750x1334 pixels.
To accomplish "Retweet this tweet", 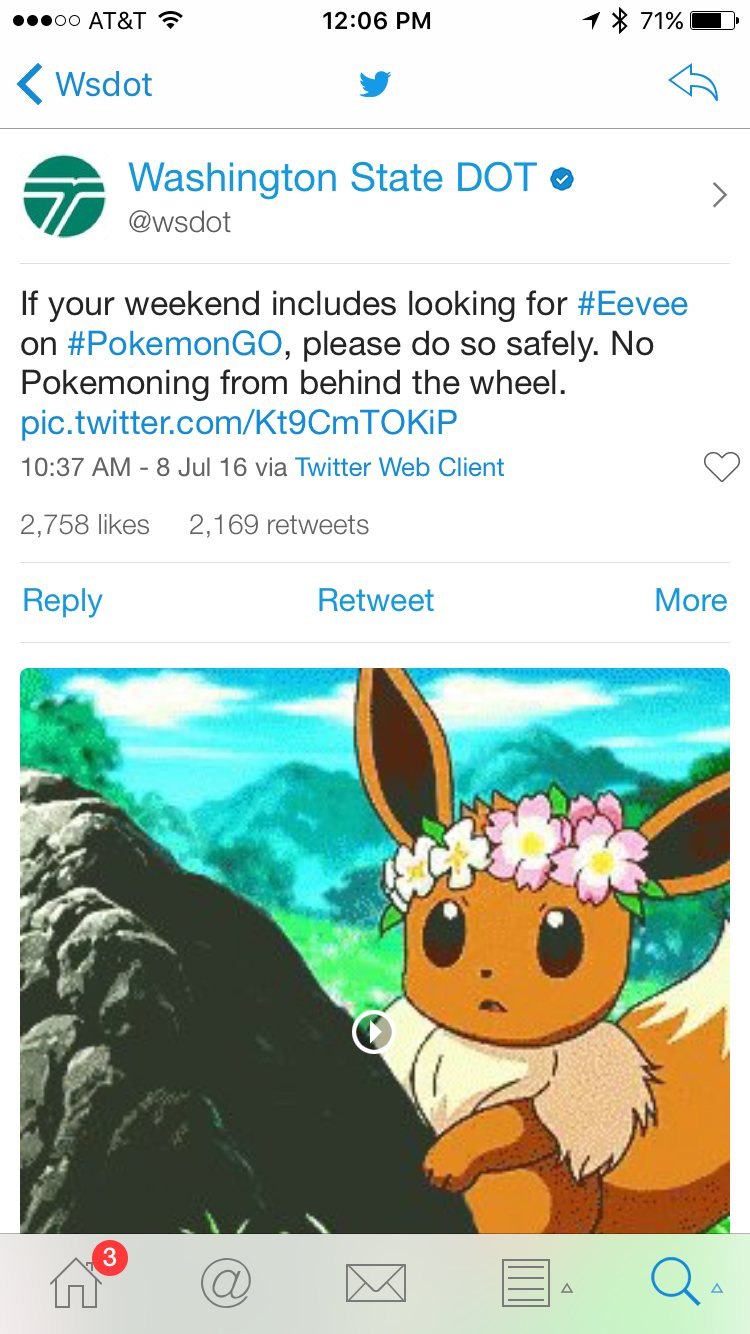I will pyautogui.click(x=375, y=600).
